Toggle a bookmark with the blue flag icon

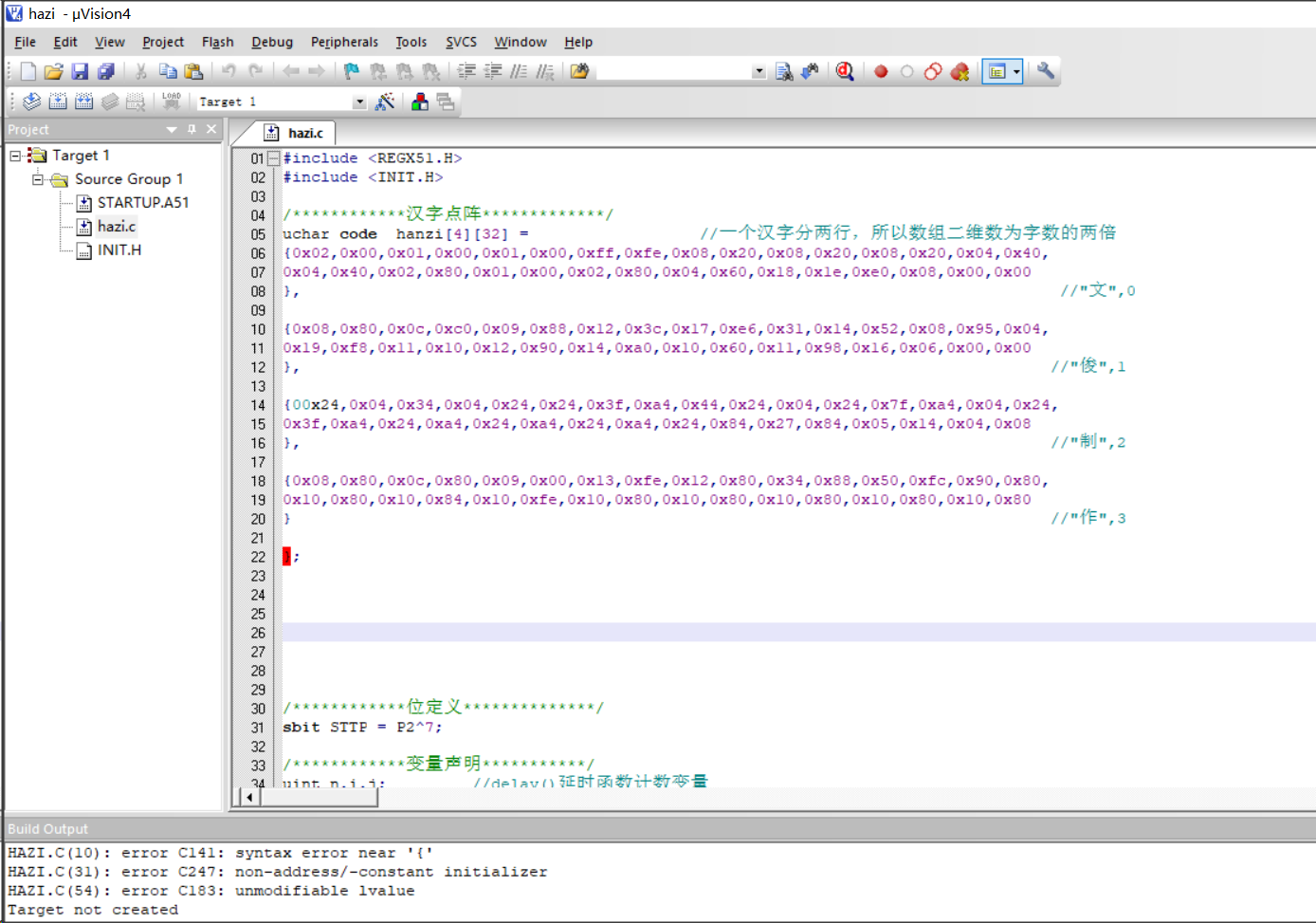[352, 71]
